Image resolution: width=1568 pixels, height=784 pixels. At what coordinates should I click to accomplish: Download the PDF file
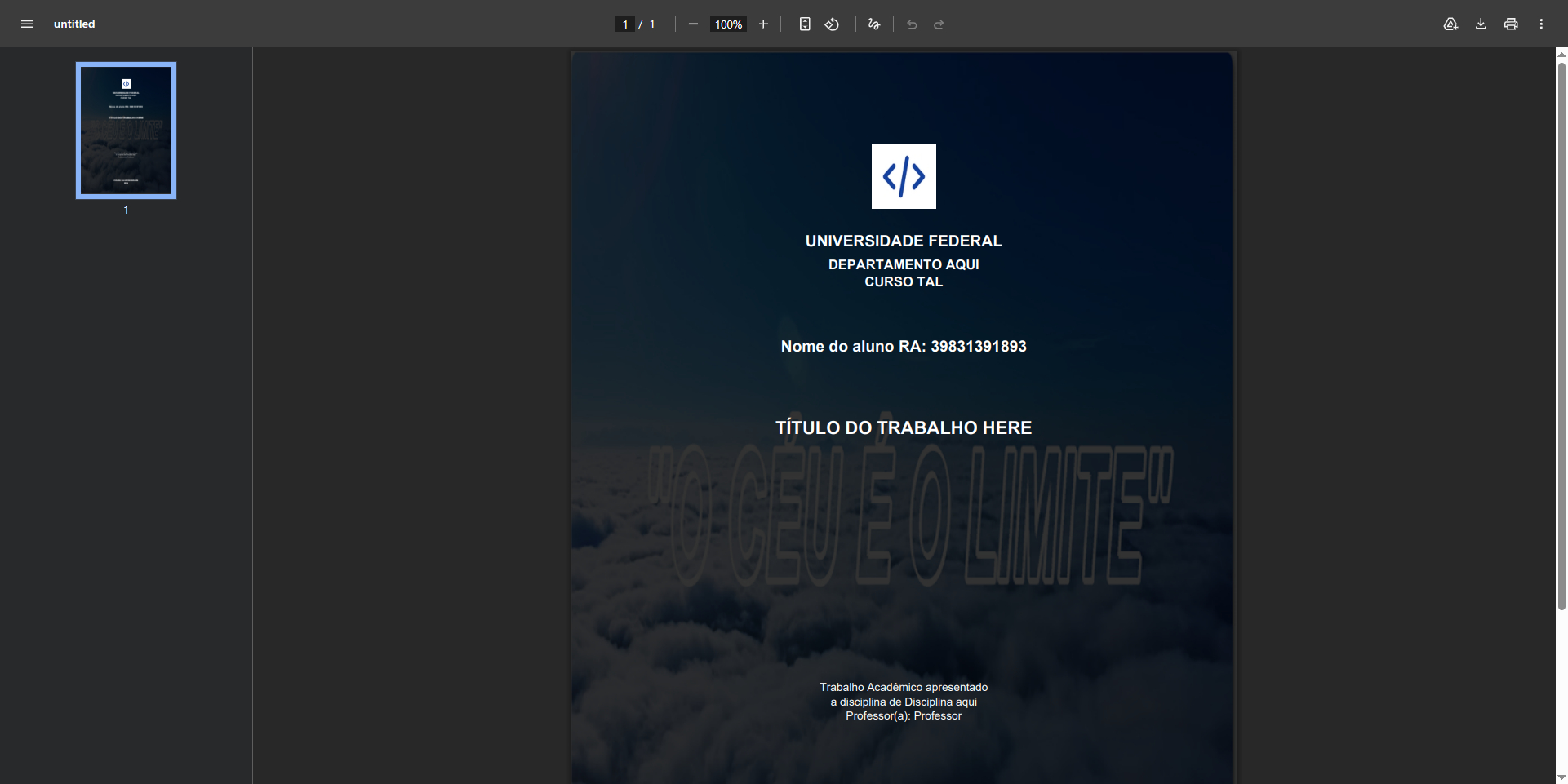[1481, 24]
